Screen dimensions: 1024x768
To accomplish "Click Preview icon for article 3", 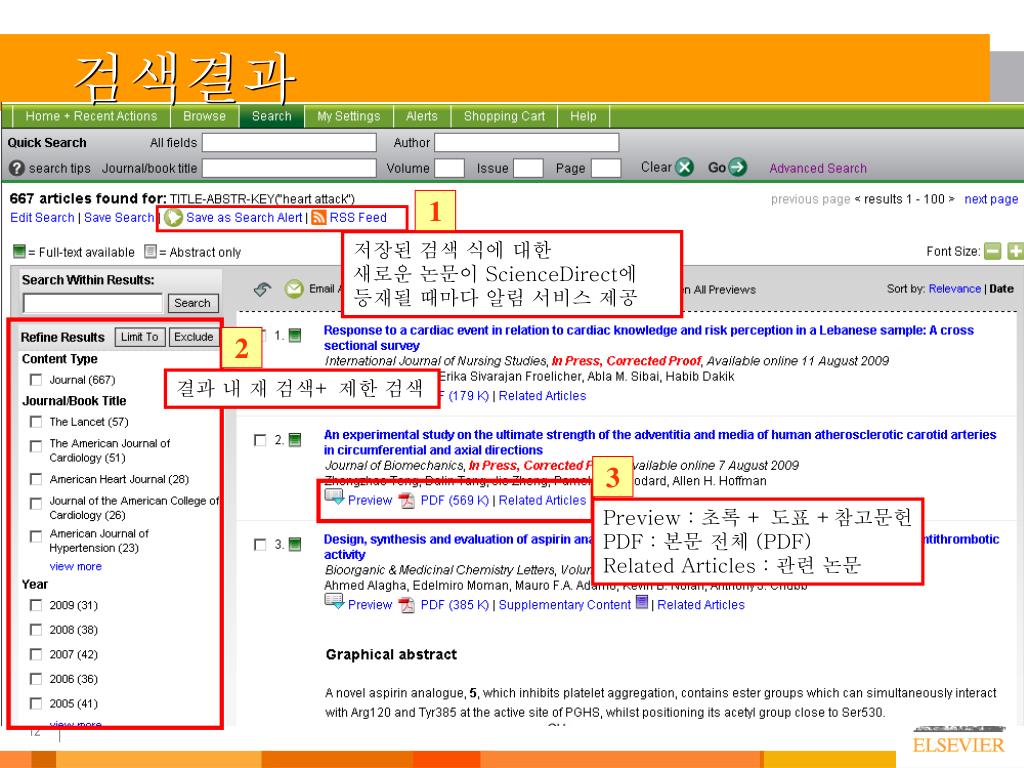I will pyautogui.click(x=334, y=602).
